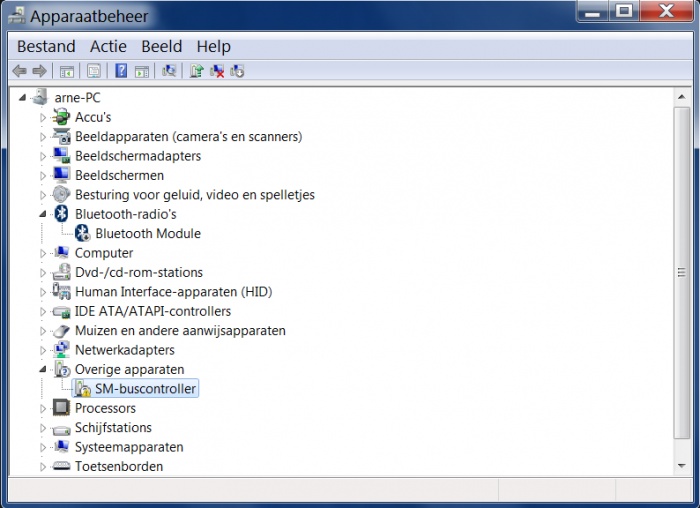Viewport: 700px width, 508px height.
Task: Toggle the show/hide console tree toolbar icon
Action: pos(67,71)
